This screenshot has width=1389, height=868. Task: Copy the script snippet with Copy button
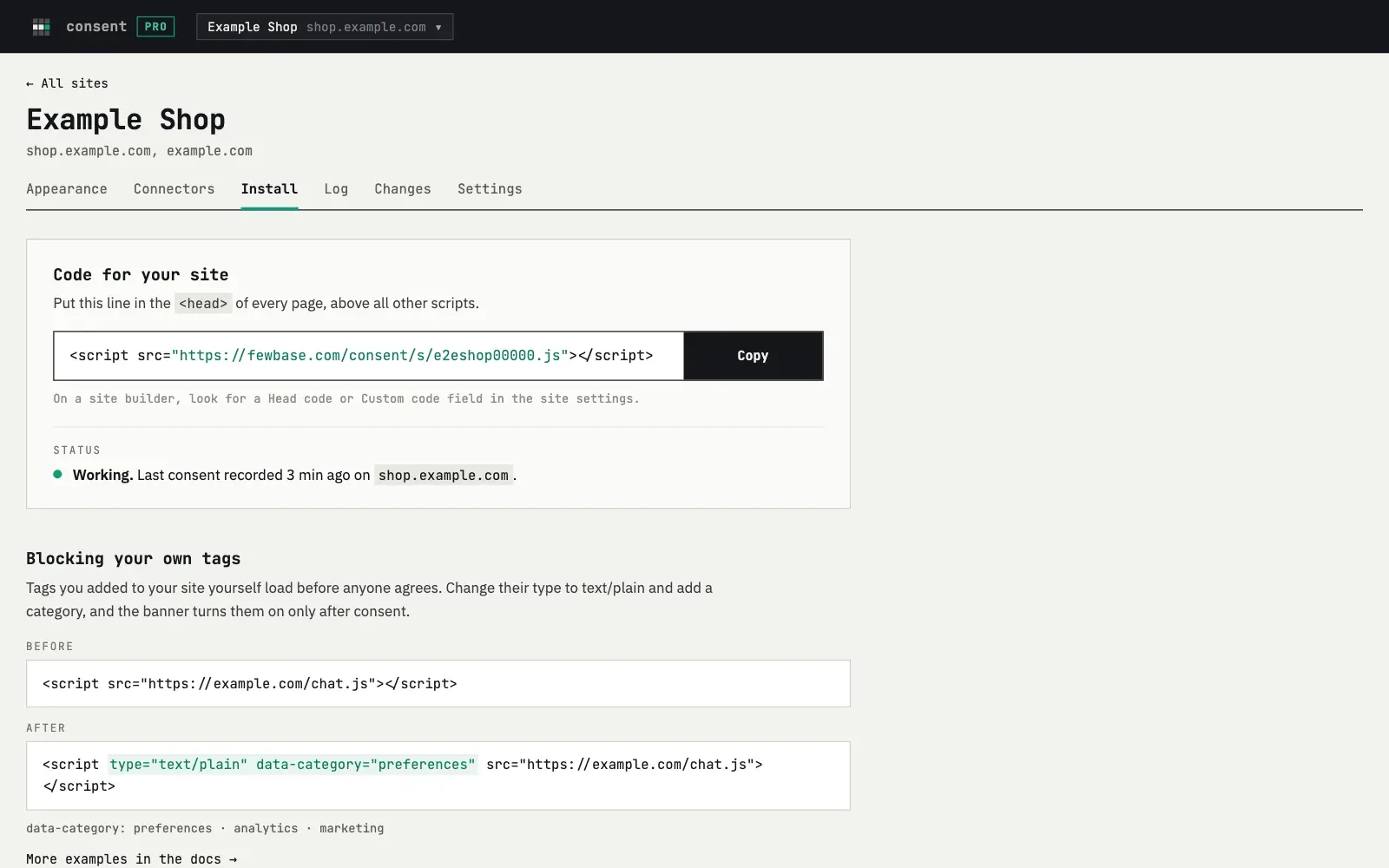(x=753, y=356)
